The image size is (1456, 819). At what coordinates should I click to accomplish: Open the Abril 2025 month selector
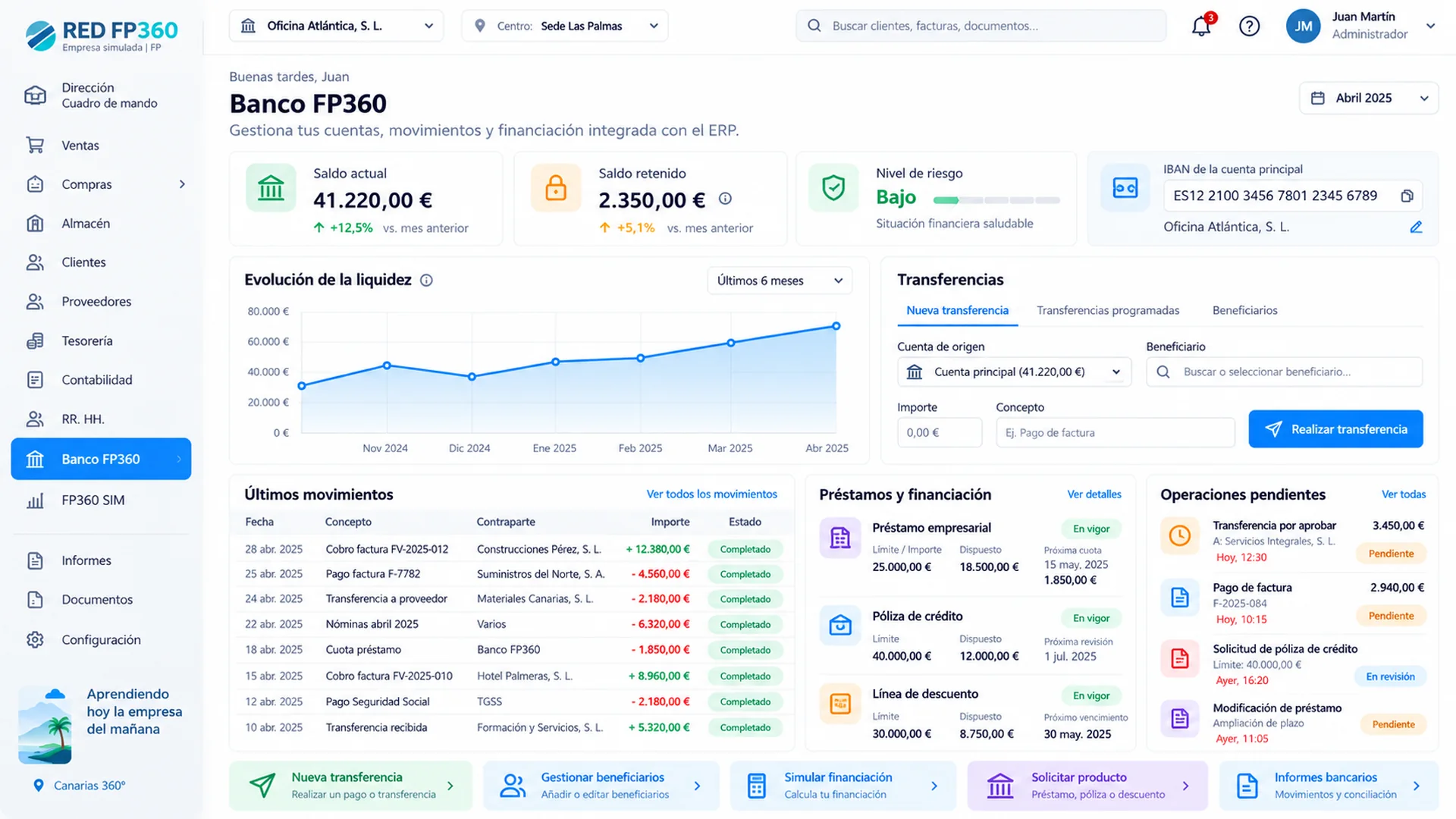click(x=1369, y=98)
